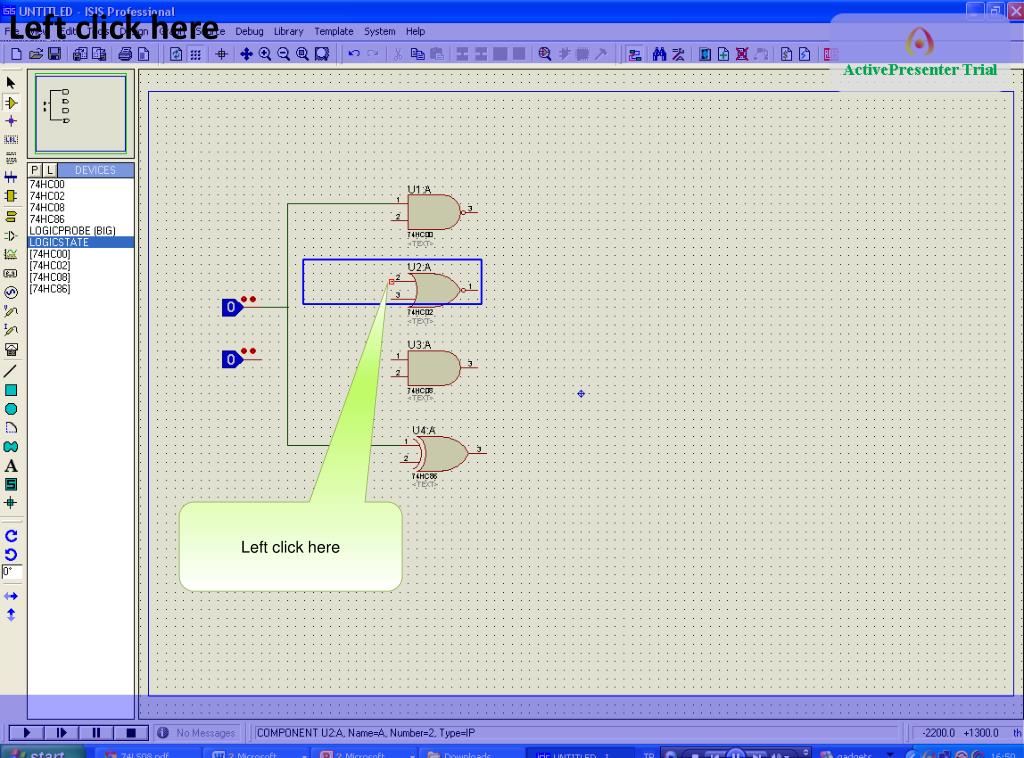The width and height of the screenshot is (1024, 758).
Task: Select the Generator mode tool
Action: click(10, 292)
